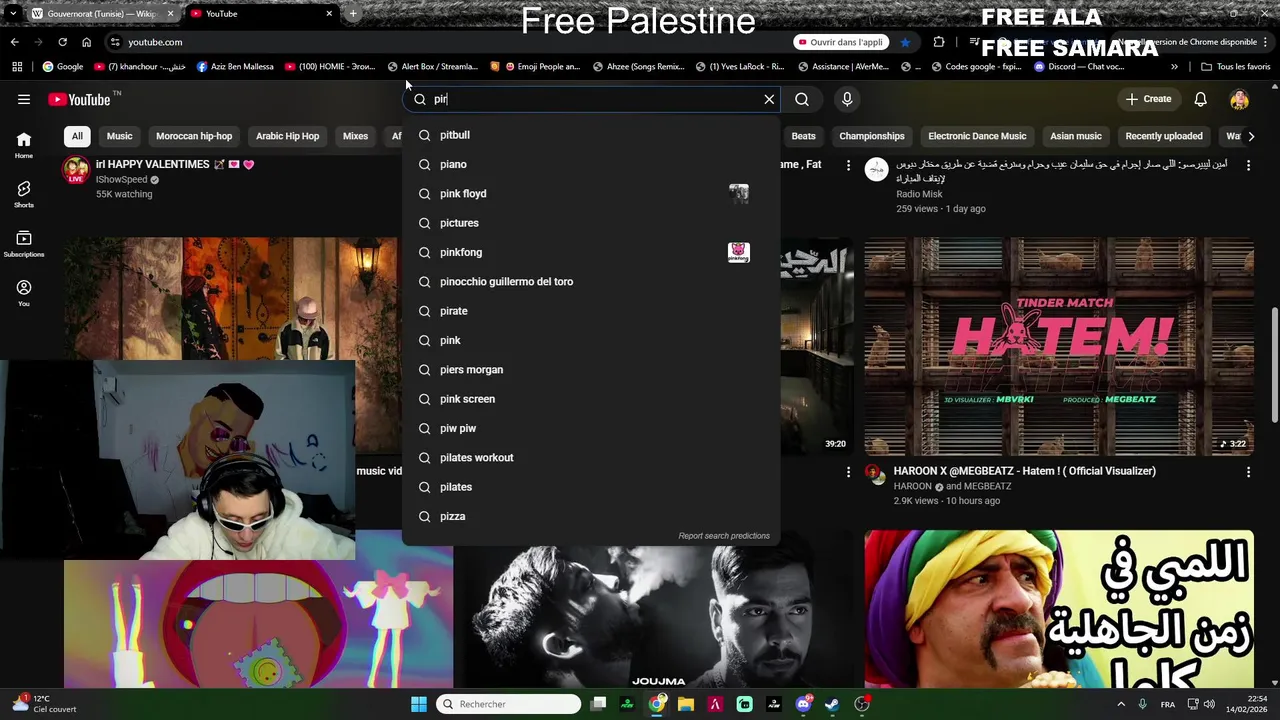
Task: Open Discord from the taskbar
Action: coord(803,704)
